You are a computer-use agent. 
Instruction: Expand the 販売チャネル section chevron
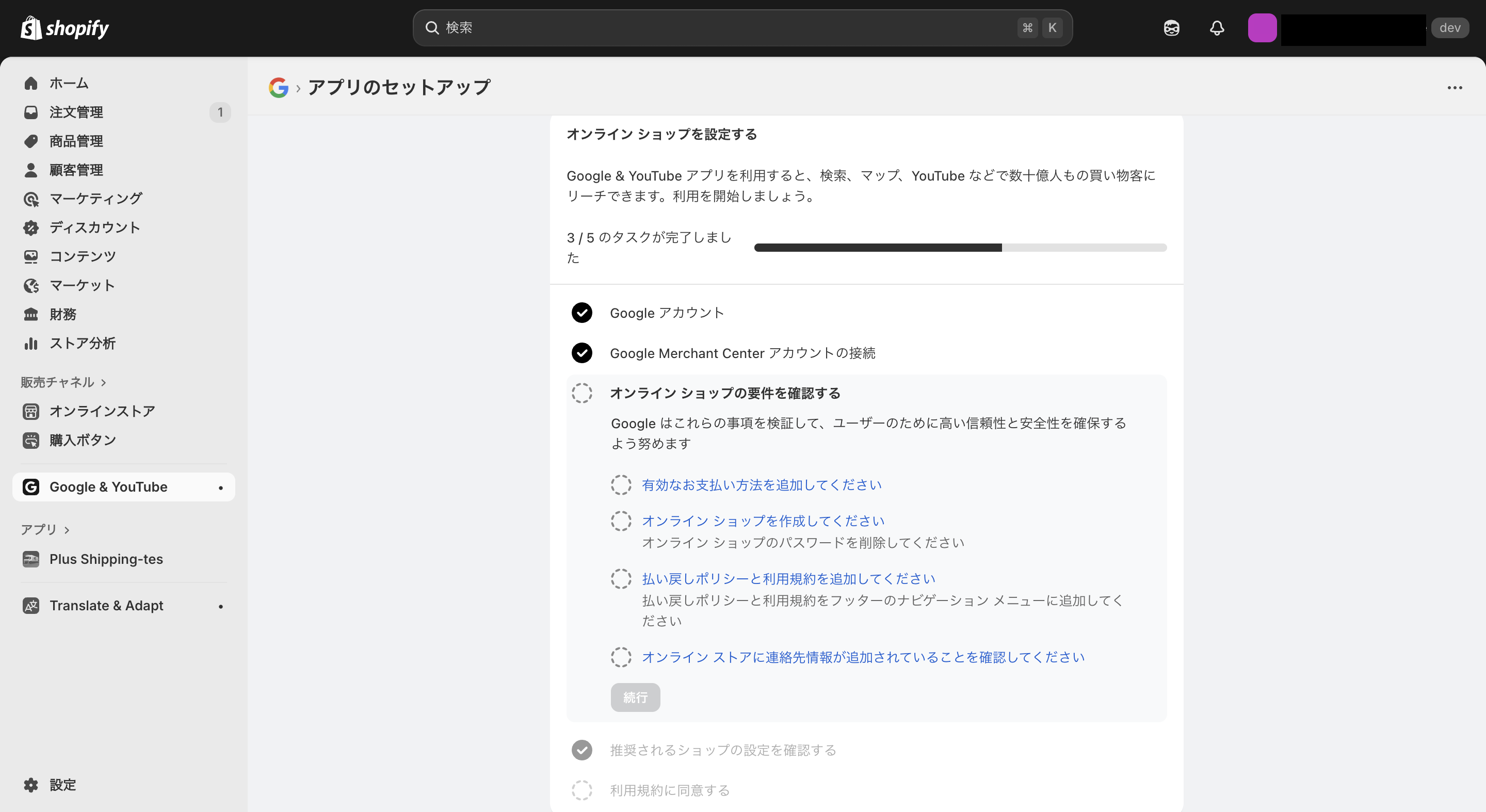tap(104, 382)
